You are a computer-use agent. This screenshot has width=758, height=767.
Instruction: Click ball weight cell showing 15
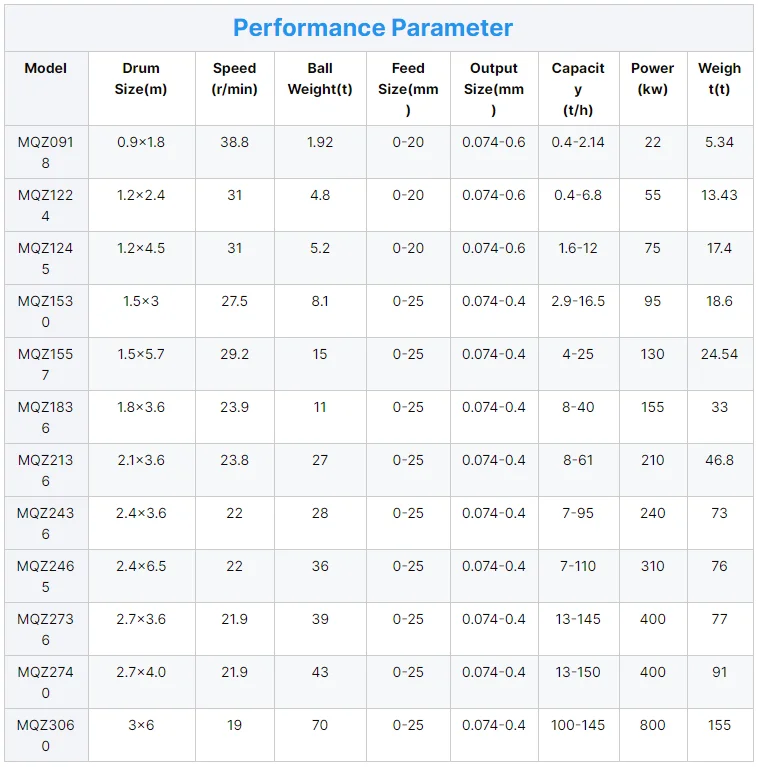pos(320,354)
